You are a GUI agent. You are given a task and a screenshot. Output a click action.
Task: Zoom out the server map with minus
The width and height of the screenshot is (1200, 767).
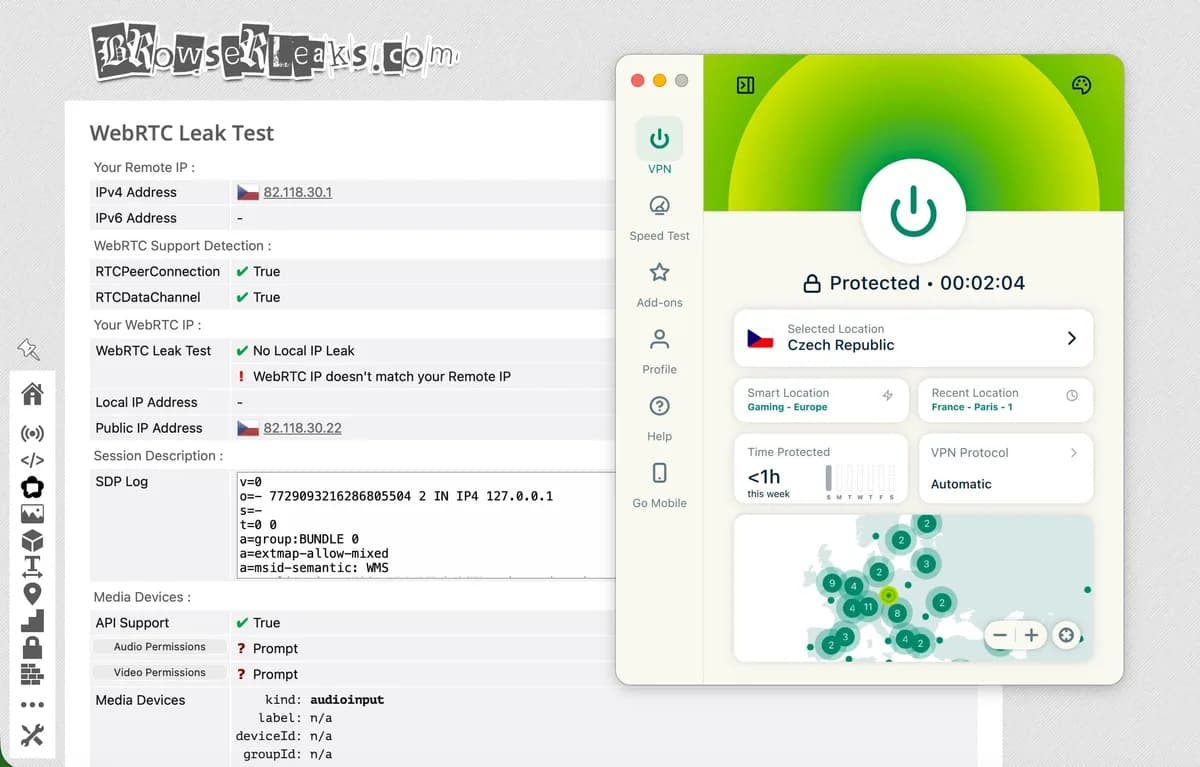(1000, 635)
